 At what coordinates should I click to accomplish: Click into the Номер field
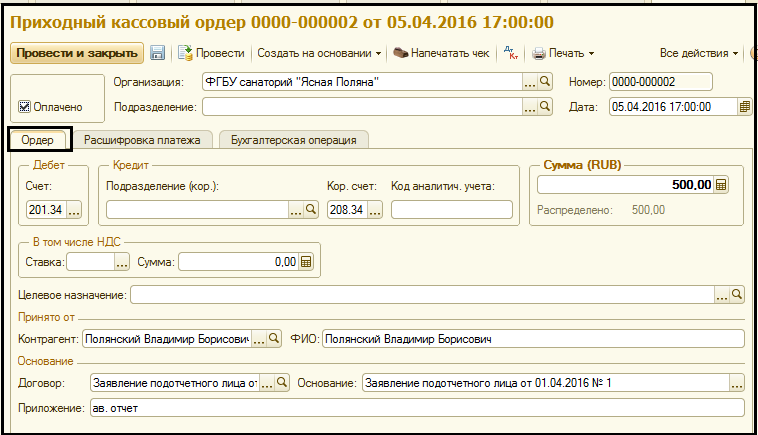coord(661,82)
